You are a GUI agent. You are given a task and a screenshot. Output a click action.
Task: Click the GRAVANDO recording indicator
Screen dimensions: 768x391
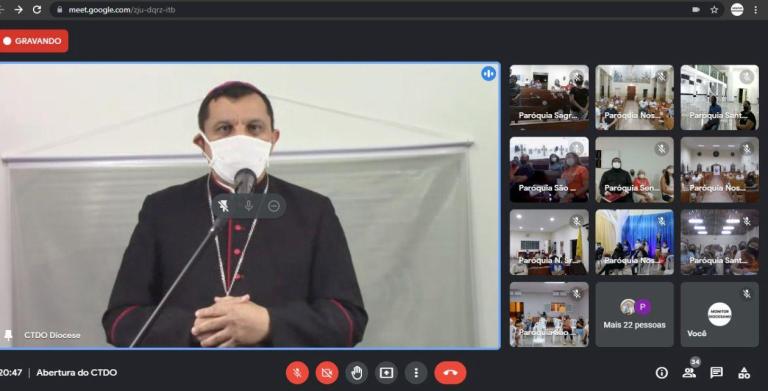[34, 41]
